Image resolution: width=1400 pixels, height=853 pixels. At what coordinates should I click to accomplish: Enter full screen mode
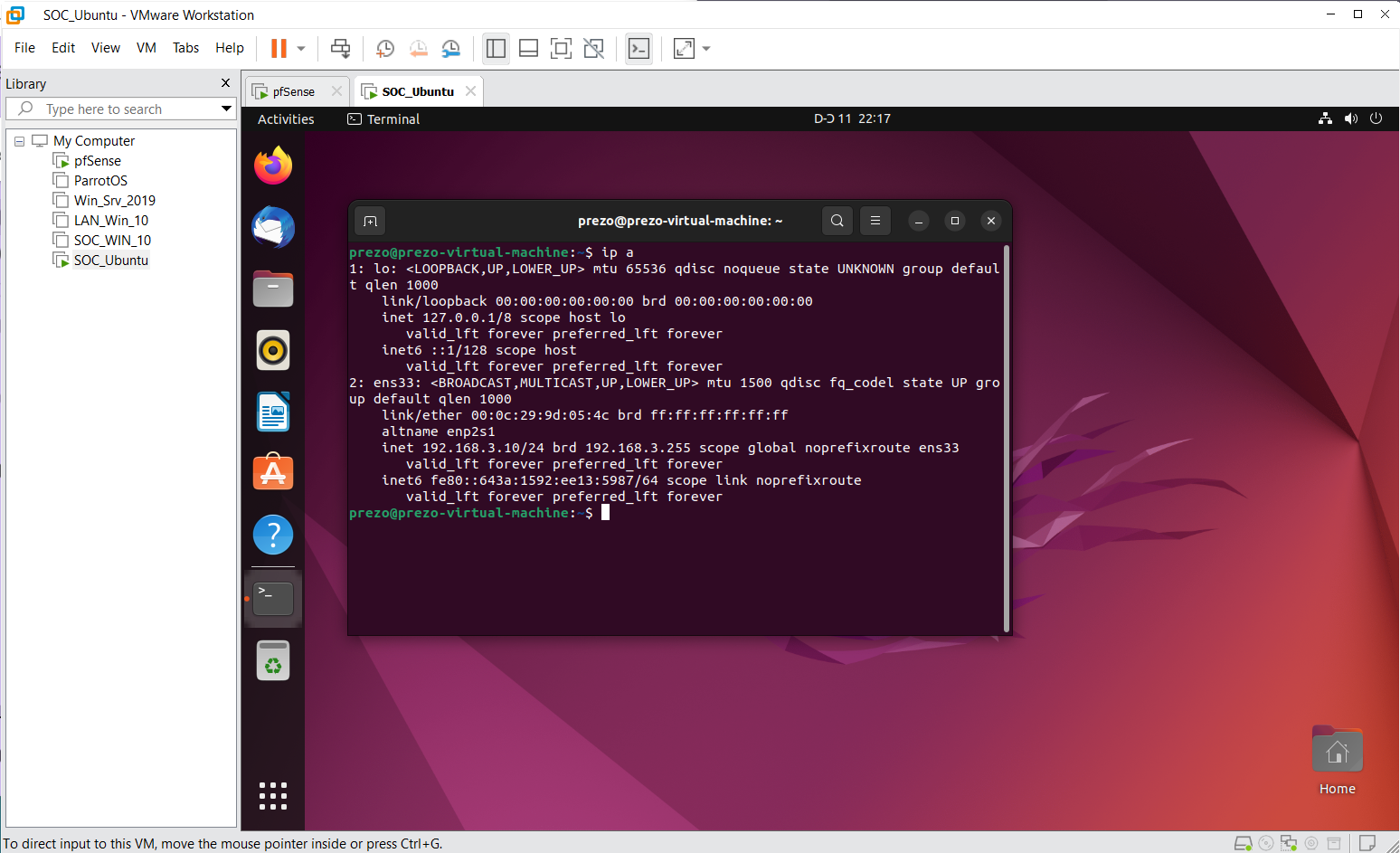(x=561, y=48)
